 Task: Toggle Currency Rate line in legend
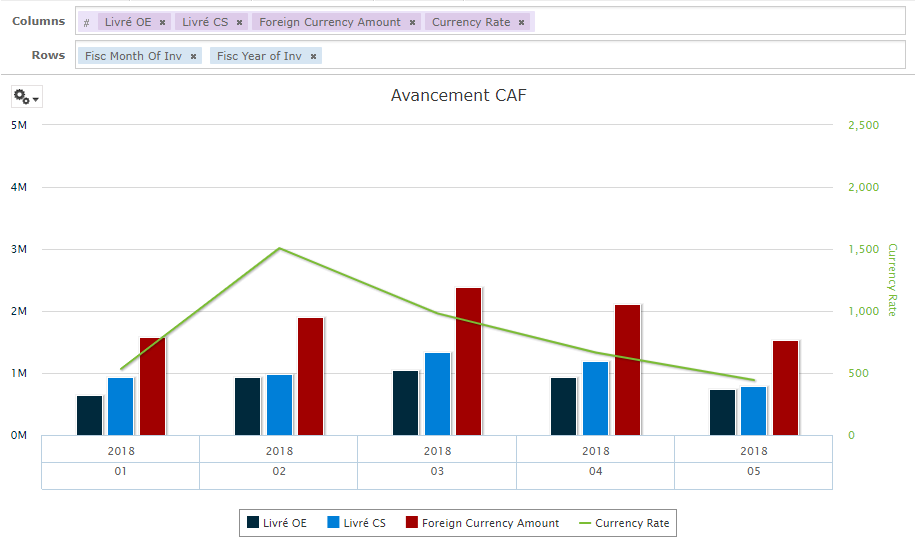pyautogui.click(x=624, y=523)
